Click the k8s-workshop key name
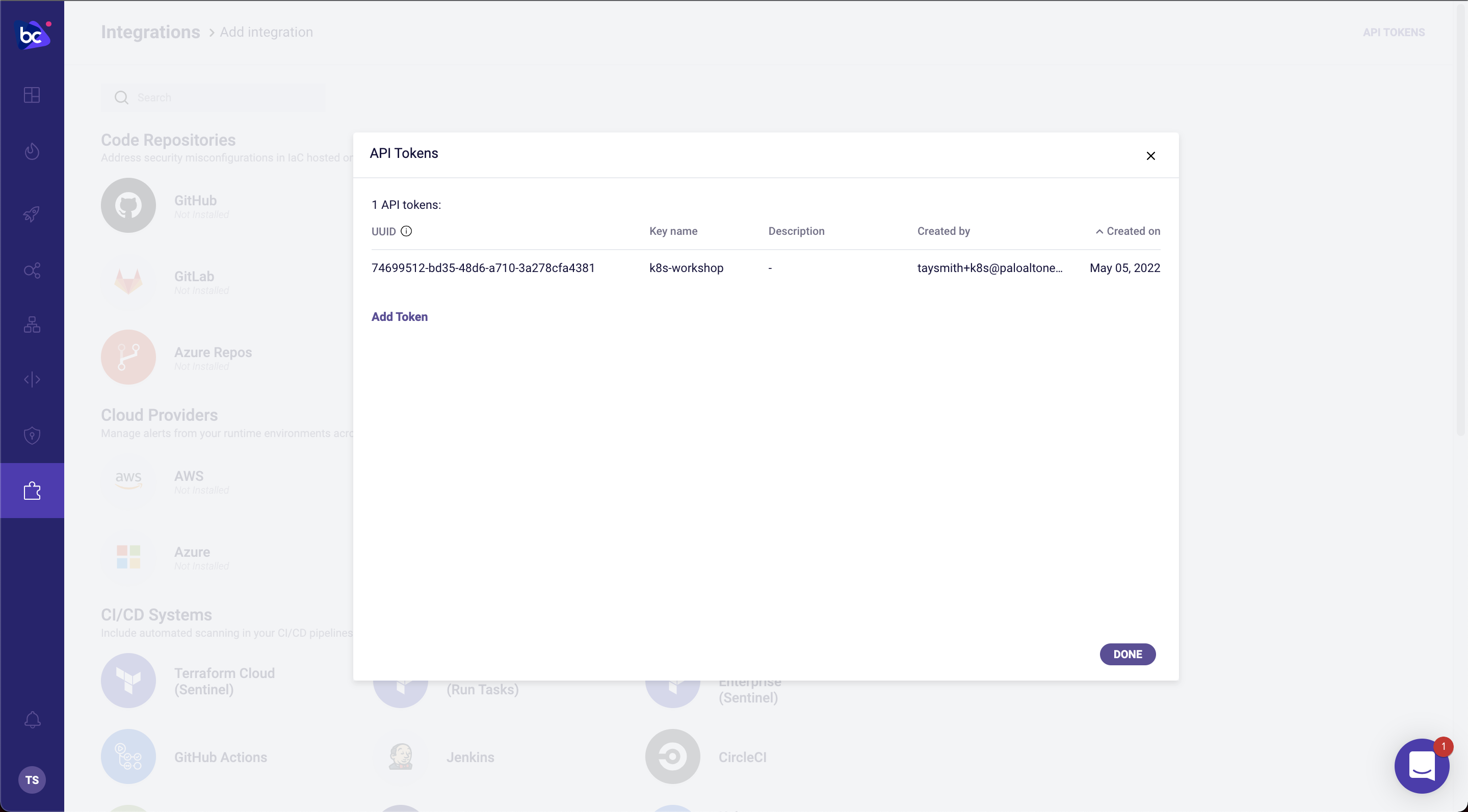 click(686, 268)
